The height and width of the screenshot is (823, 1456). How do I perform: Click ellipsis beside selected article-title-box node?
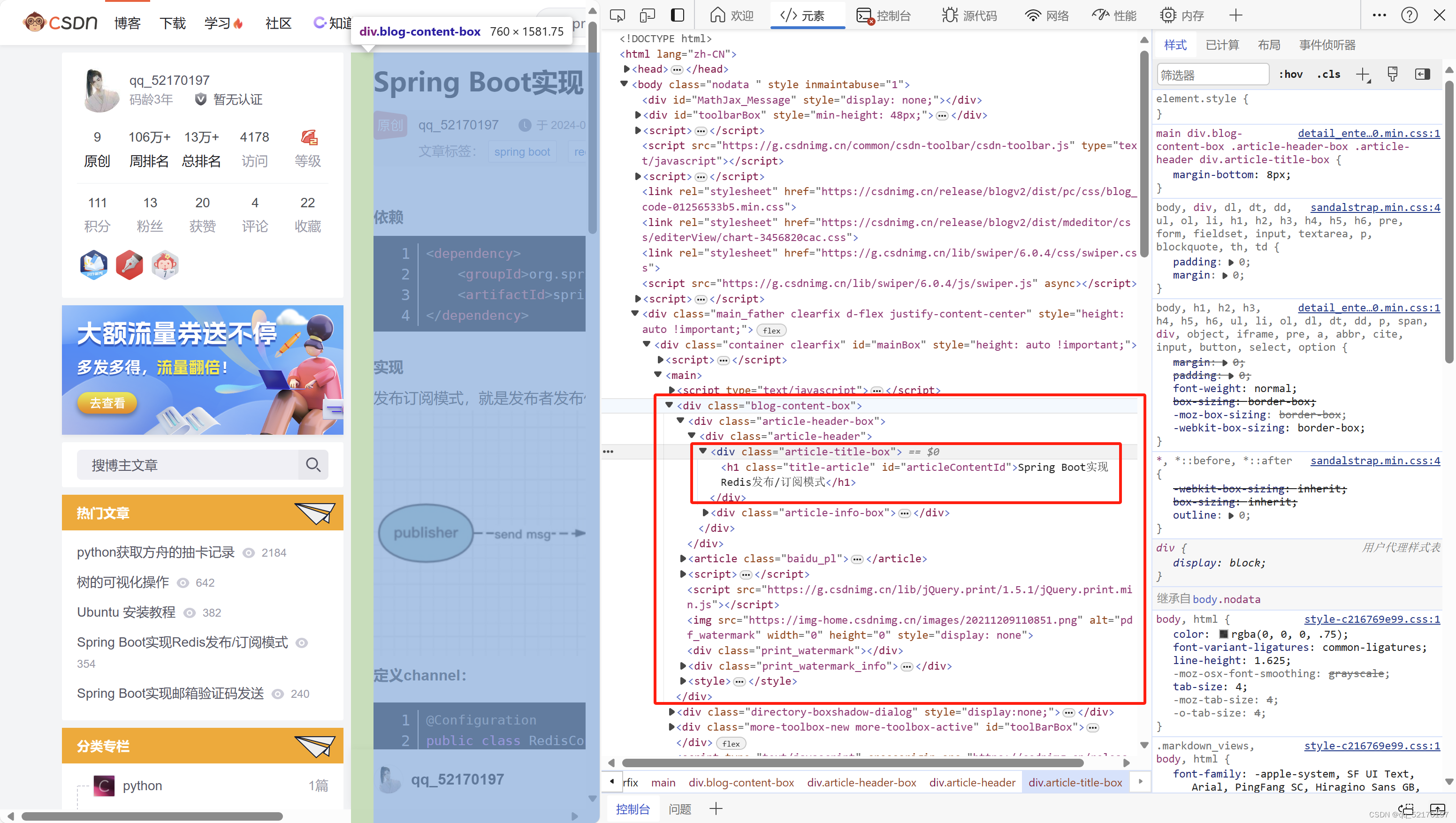tap(608, 452)
